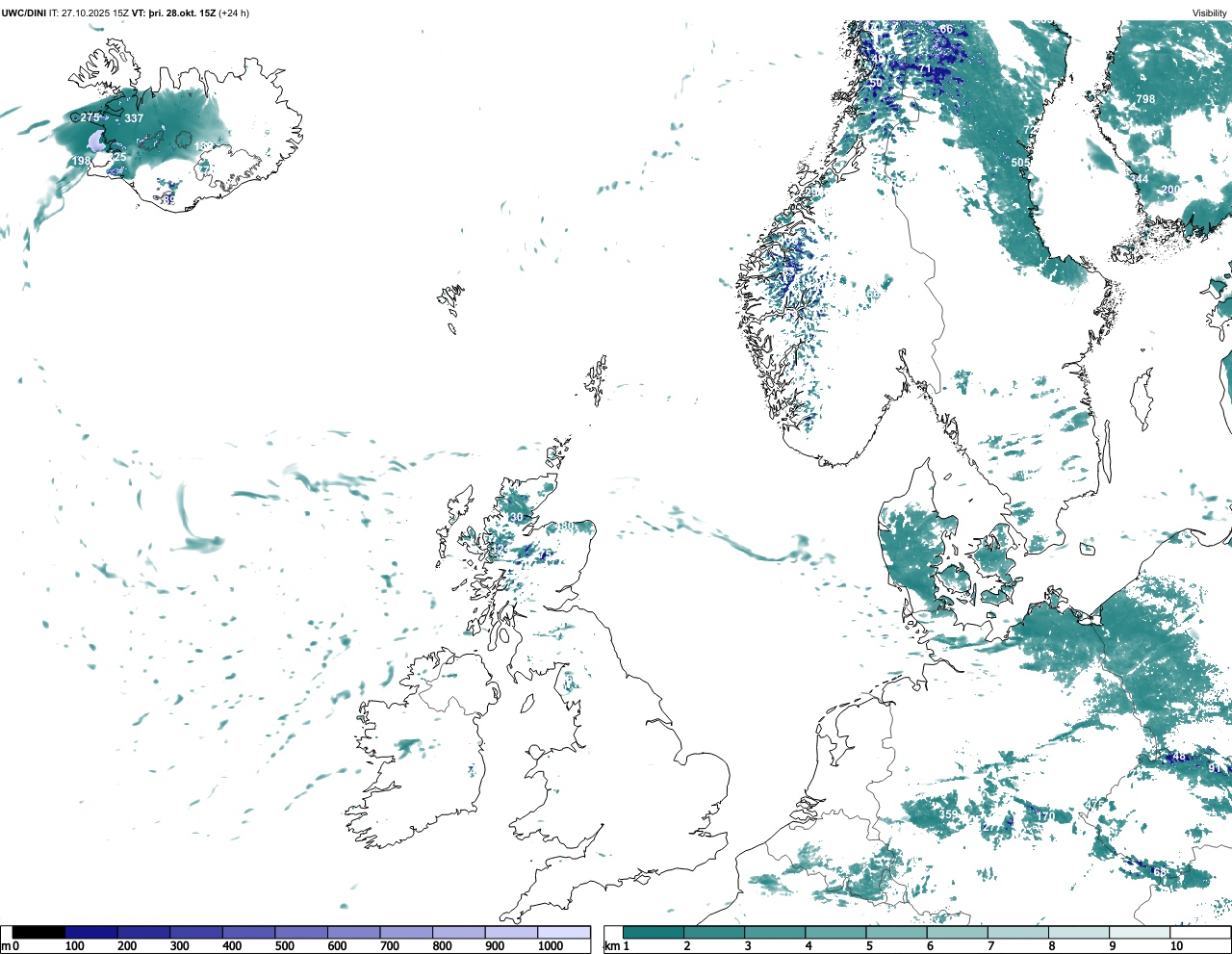Viewport: 1232px width, 954px height.
Task: Click the 'Visibility' title label
Action: (1210, 13)
